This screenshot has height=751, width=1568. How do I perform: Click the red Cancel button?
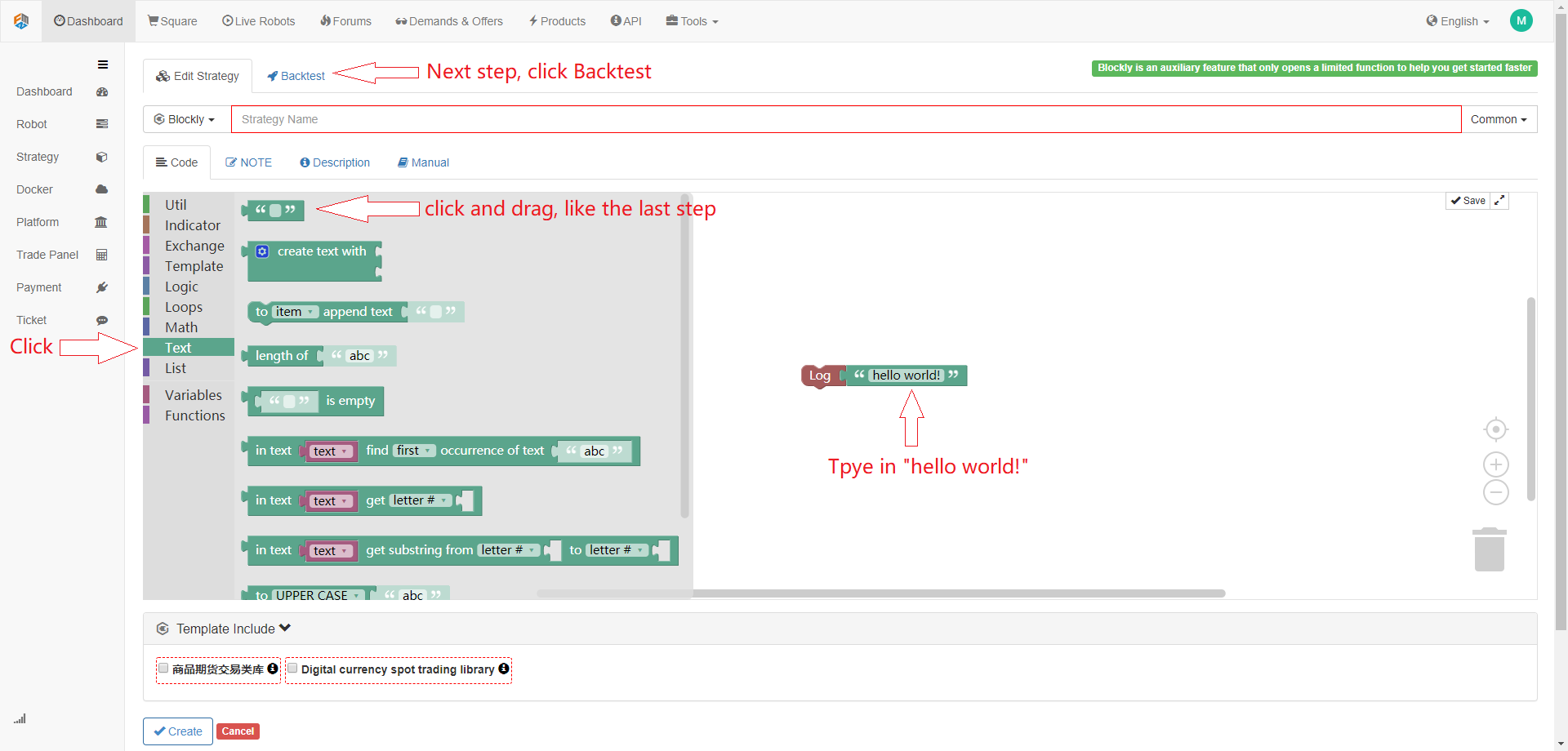click(x=238, y=731)
